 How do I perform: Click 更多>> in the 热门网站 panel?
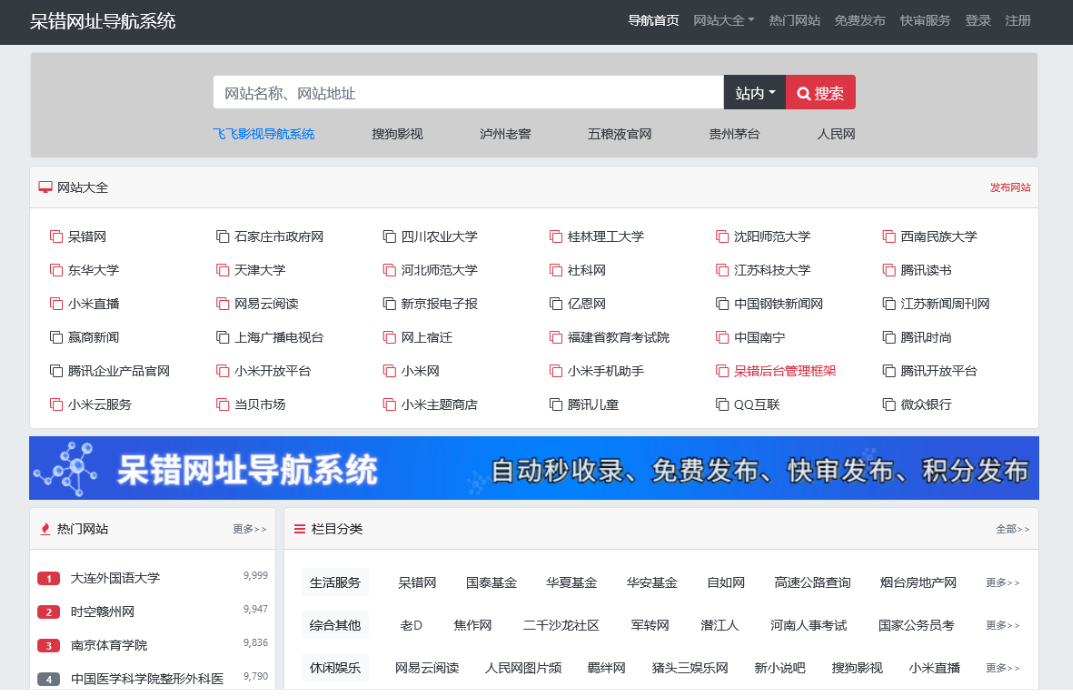click(x=249, y=529)
